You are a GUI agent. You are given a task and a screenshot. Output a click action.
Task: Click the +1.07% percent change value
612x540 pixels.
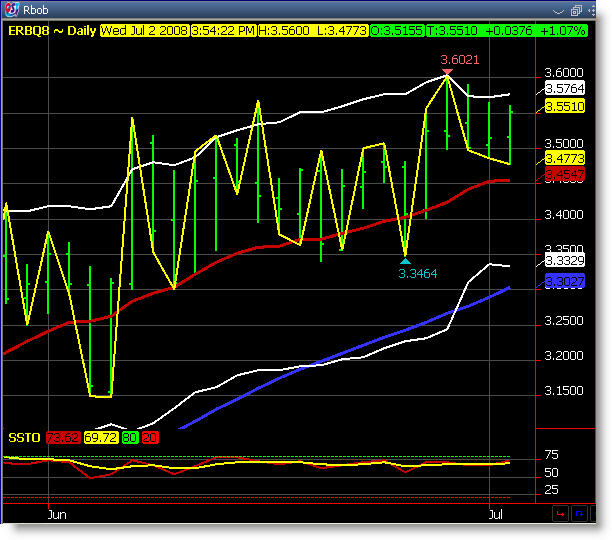(563, 31)
